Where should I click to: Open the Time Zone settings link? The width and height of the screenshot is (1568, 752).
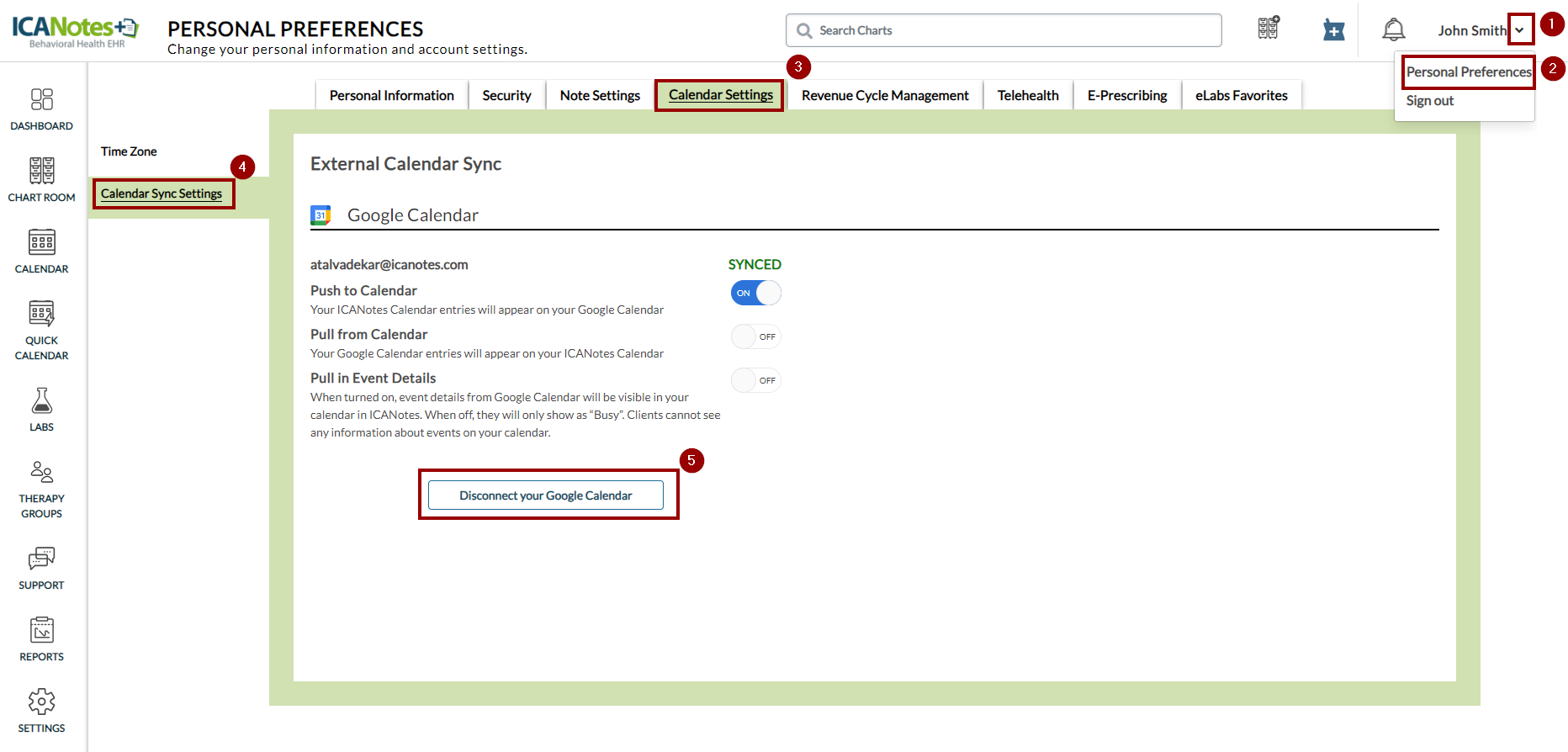pos(129,151)
